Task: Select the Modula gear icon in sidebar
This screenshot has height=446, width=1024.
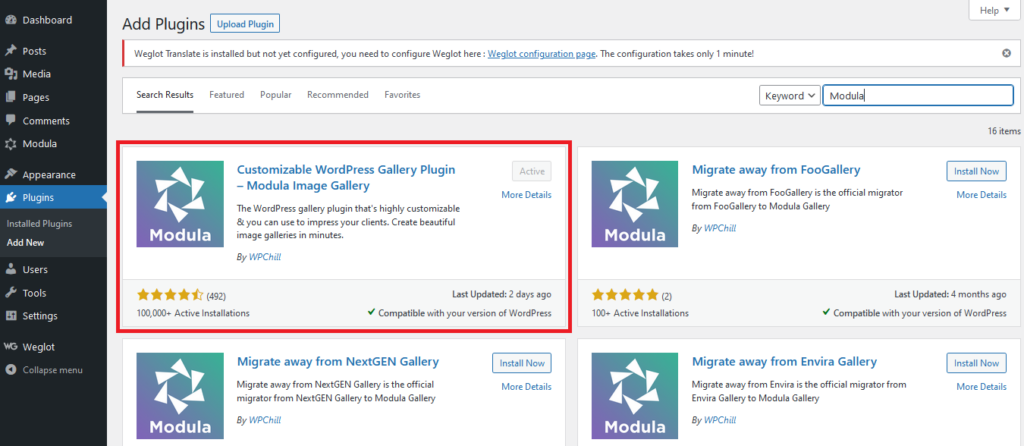Action: pos(11,144)
